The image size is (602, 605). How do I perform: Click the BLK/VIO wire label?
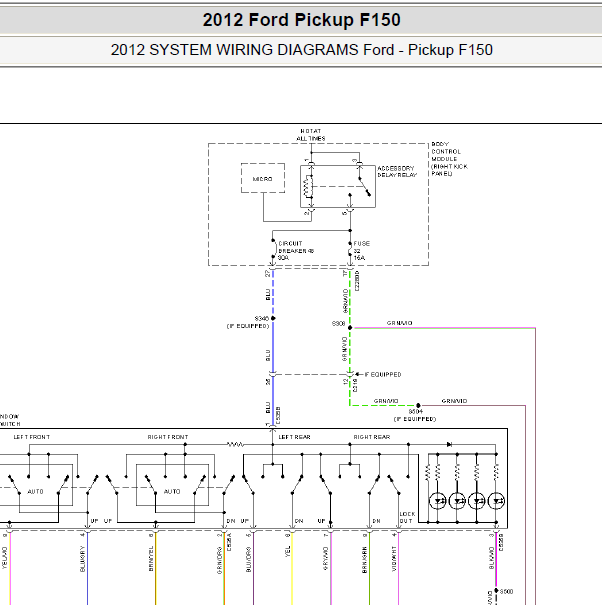click(x=492, y=558)
